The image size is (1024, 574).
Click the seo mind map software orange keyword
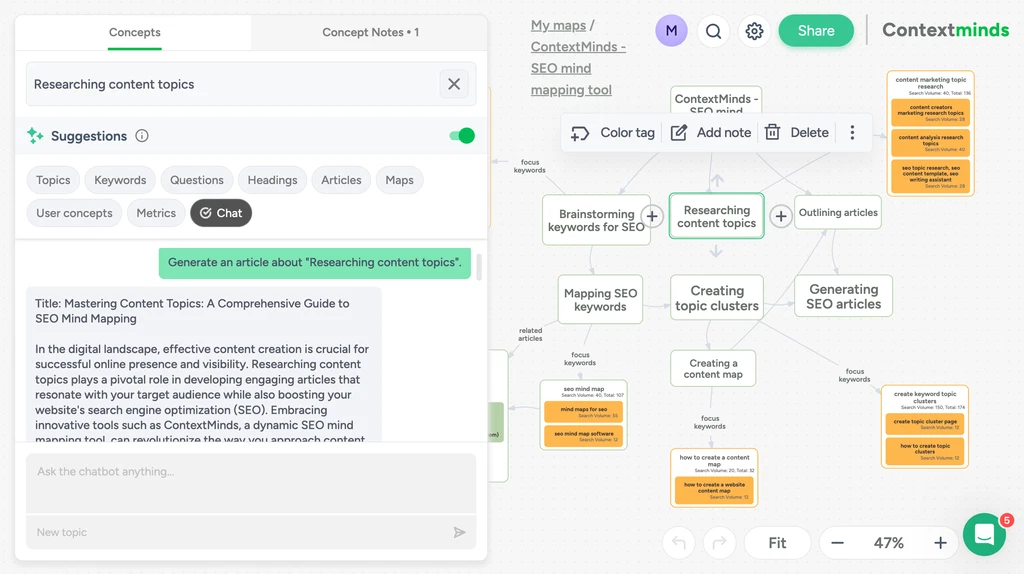pos(584,436)
